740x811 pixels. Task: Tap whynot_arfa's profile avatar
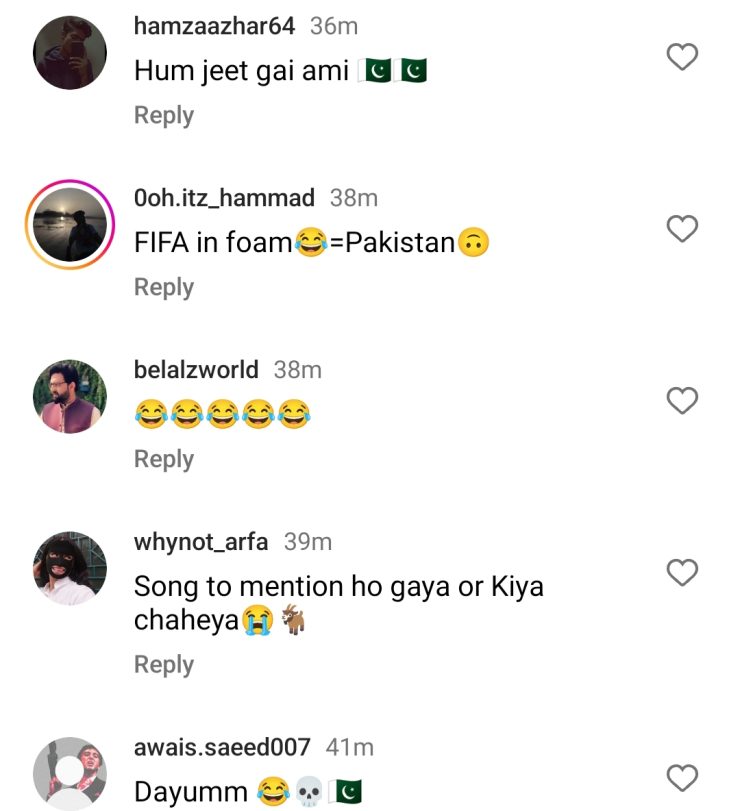pos(70,569)
